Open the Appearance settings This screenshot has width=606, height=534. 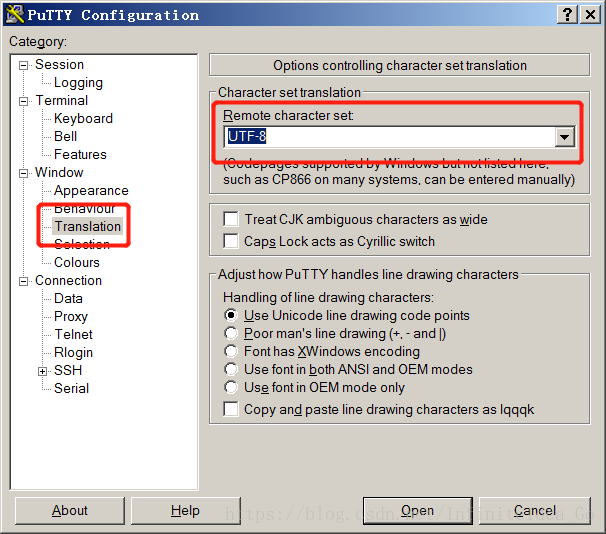click(91, 190)
